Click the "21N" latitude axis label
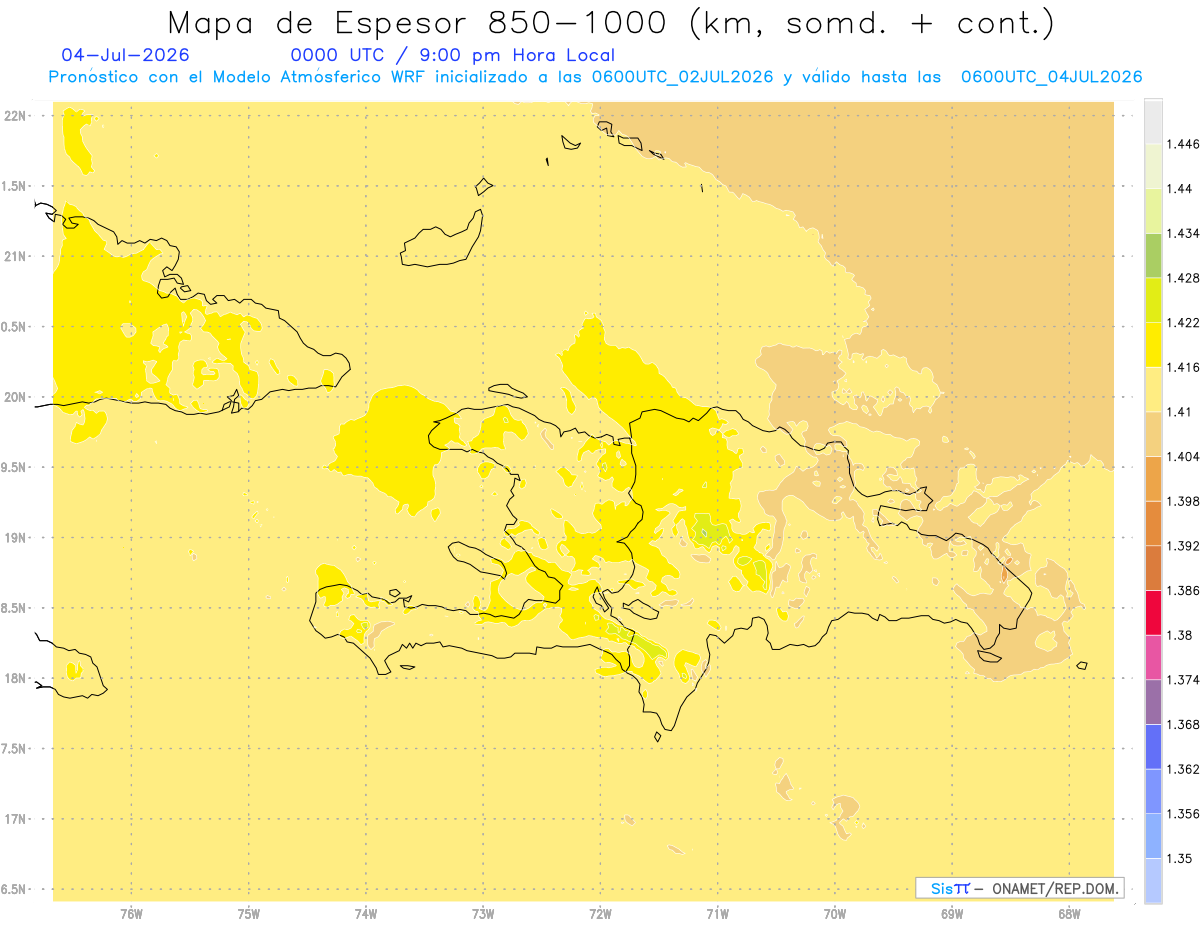Viewport: 1200px width, 927px height. click(14, 256)
